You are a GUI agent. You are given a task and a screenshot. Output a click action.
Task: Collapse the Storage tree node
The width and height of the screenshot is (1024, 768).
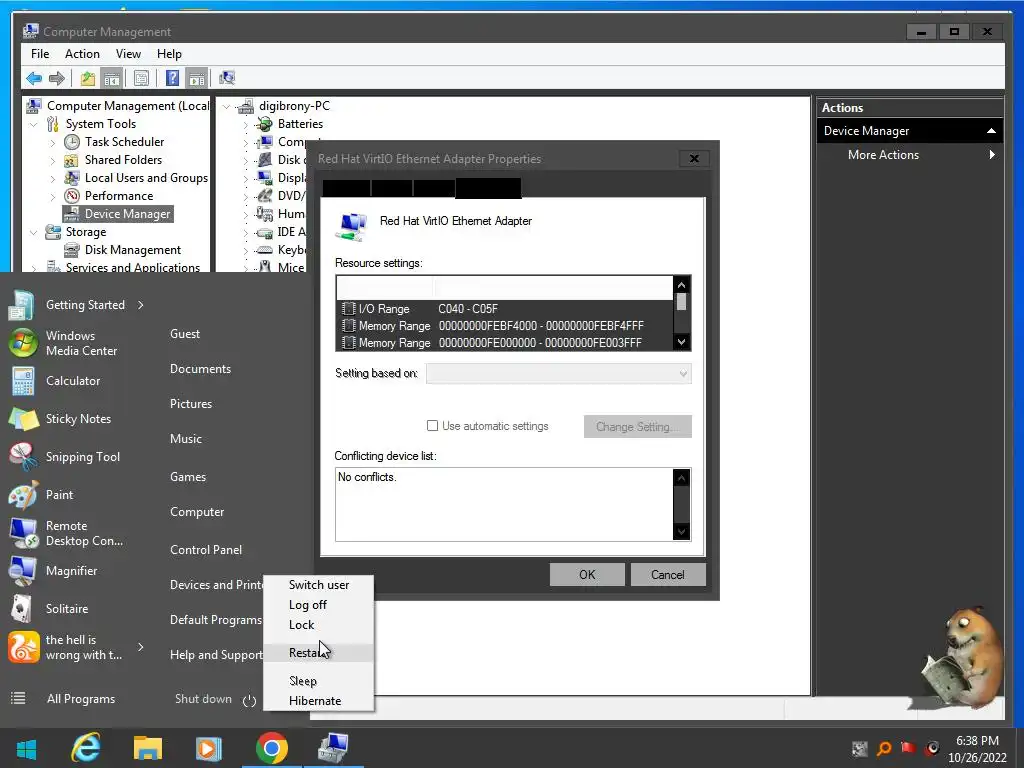click(33, 232)
